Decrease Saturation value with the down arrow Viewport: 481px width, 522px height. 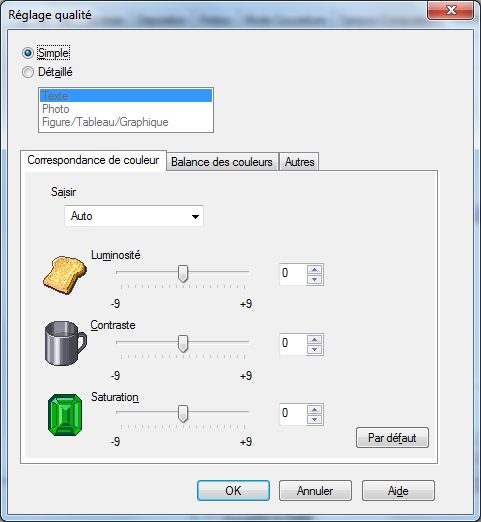point(314,419)
